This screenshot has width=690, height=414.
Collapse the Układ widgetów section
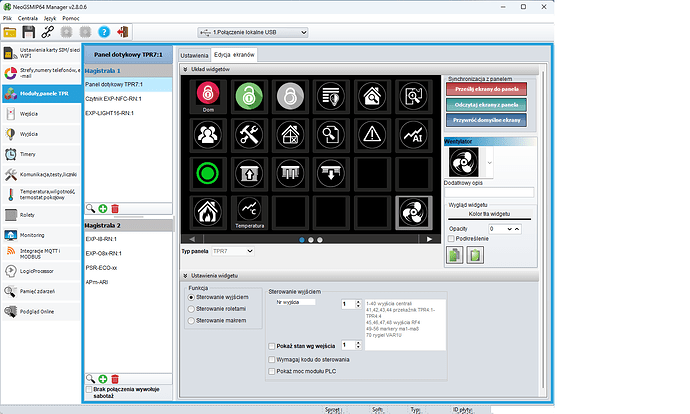185,69
